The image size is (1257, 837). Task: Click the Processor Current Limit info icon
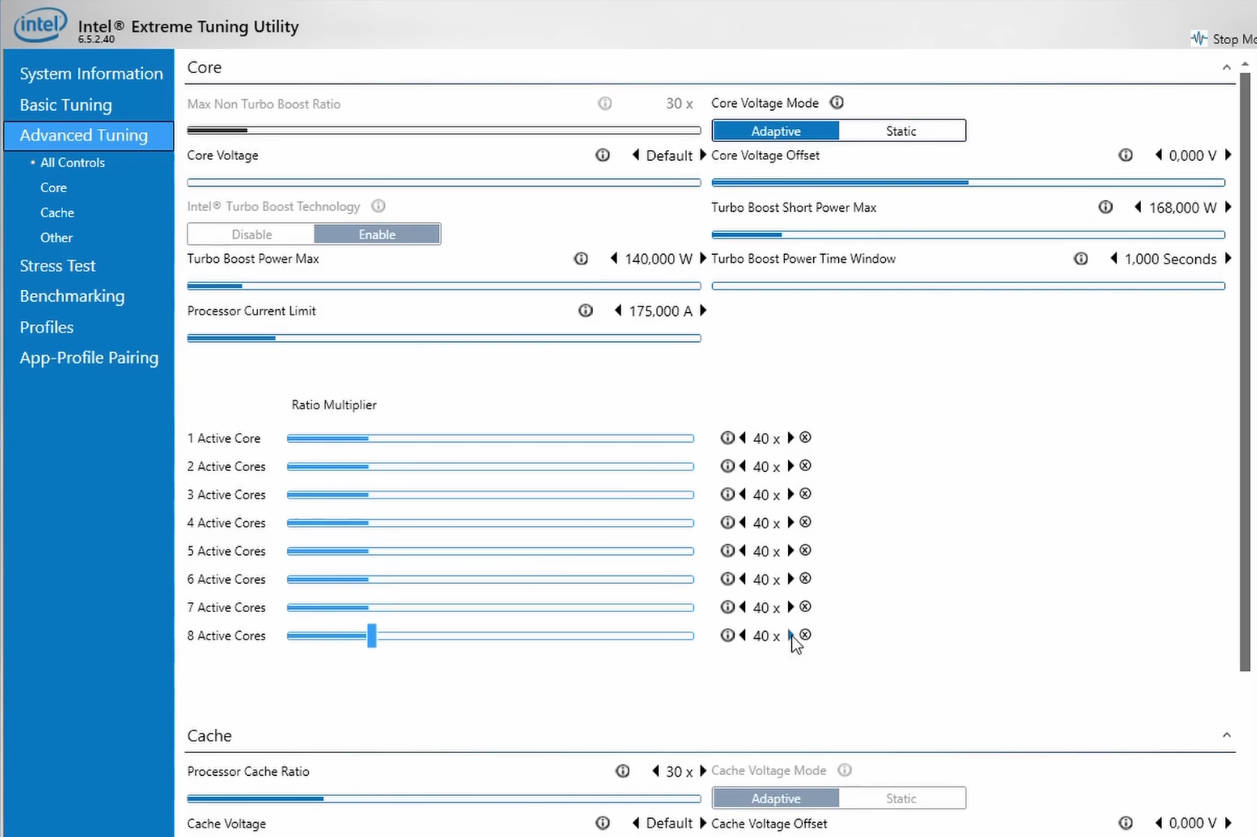[x=585, y=311]
